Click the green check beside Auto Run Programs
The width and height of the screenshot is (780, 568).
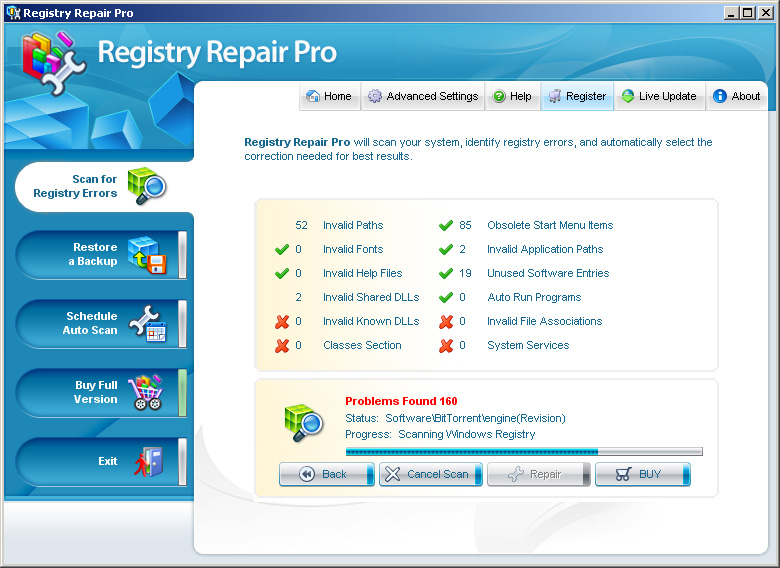pos(446,297)
